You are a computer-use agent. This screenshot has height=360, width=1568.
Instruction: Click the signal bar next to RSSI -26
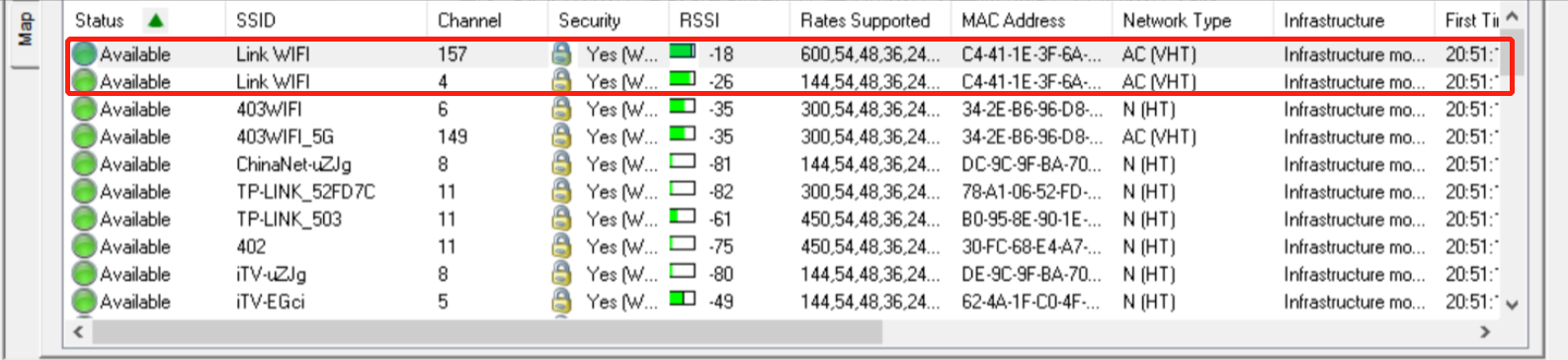point(683,78)
